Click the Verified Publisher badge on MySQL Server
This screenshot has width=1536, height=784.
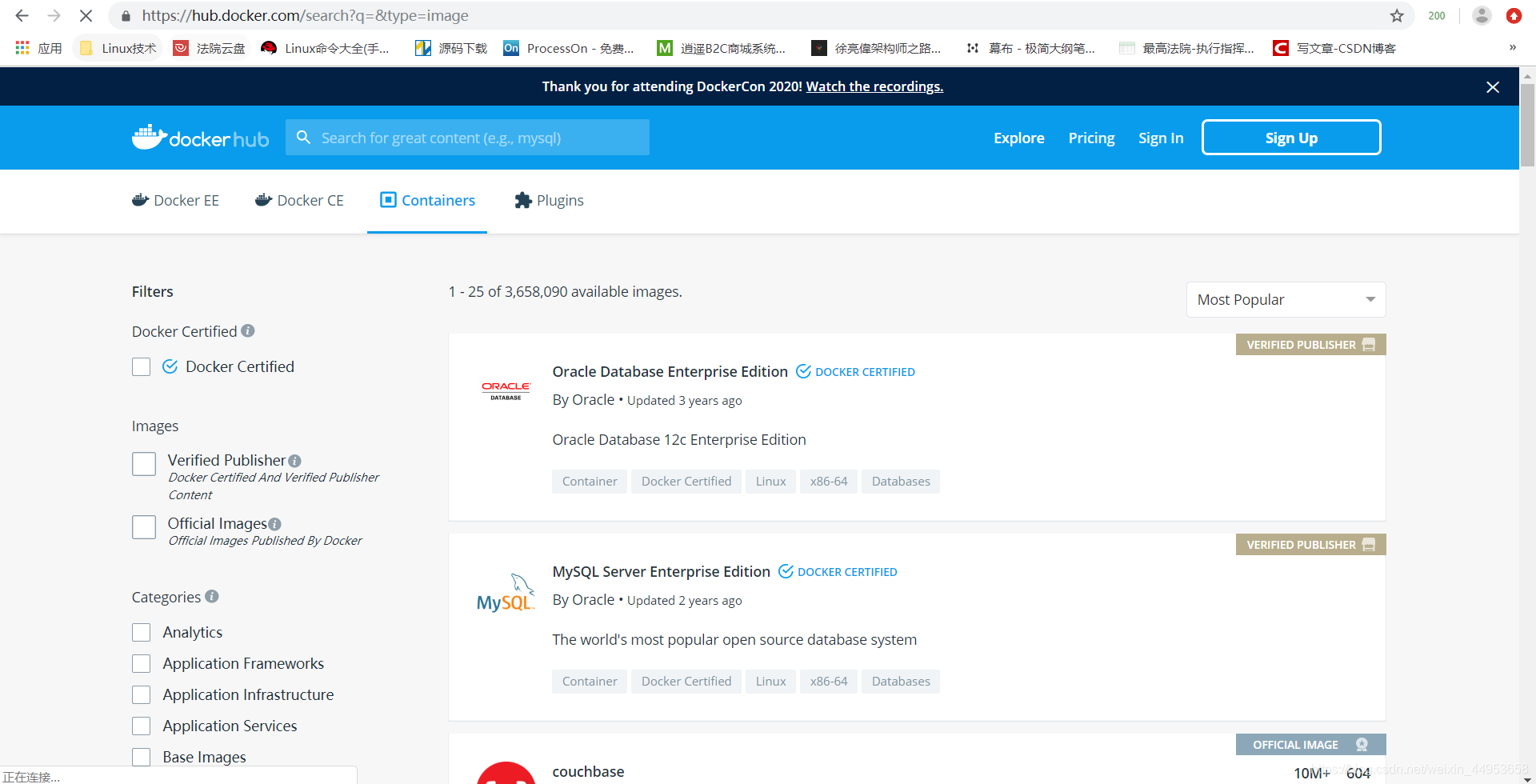(1310, 545)
